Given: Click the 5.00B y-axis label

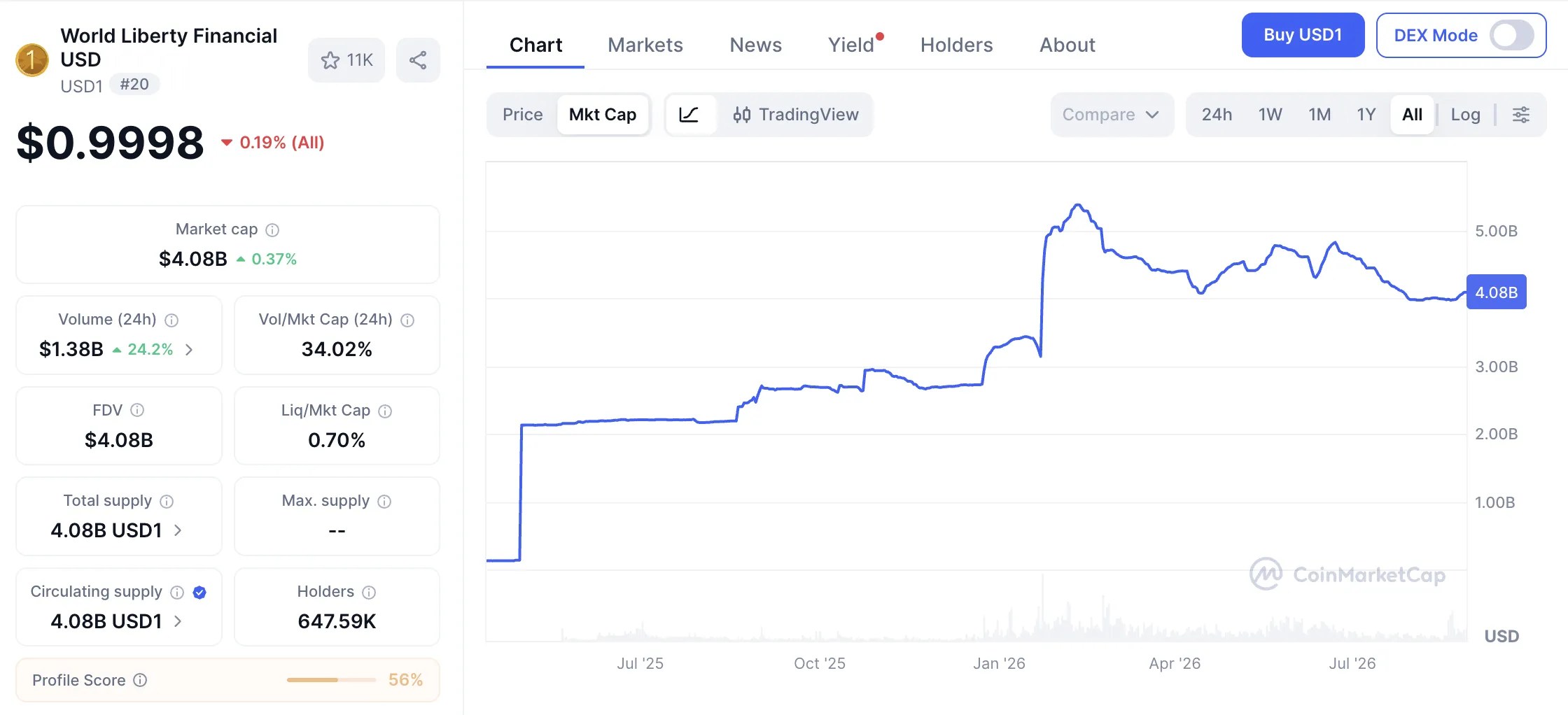Looking at the screenshot, I should point(1497,231).
